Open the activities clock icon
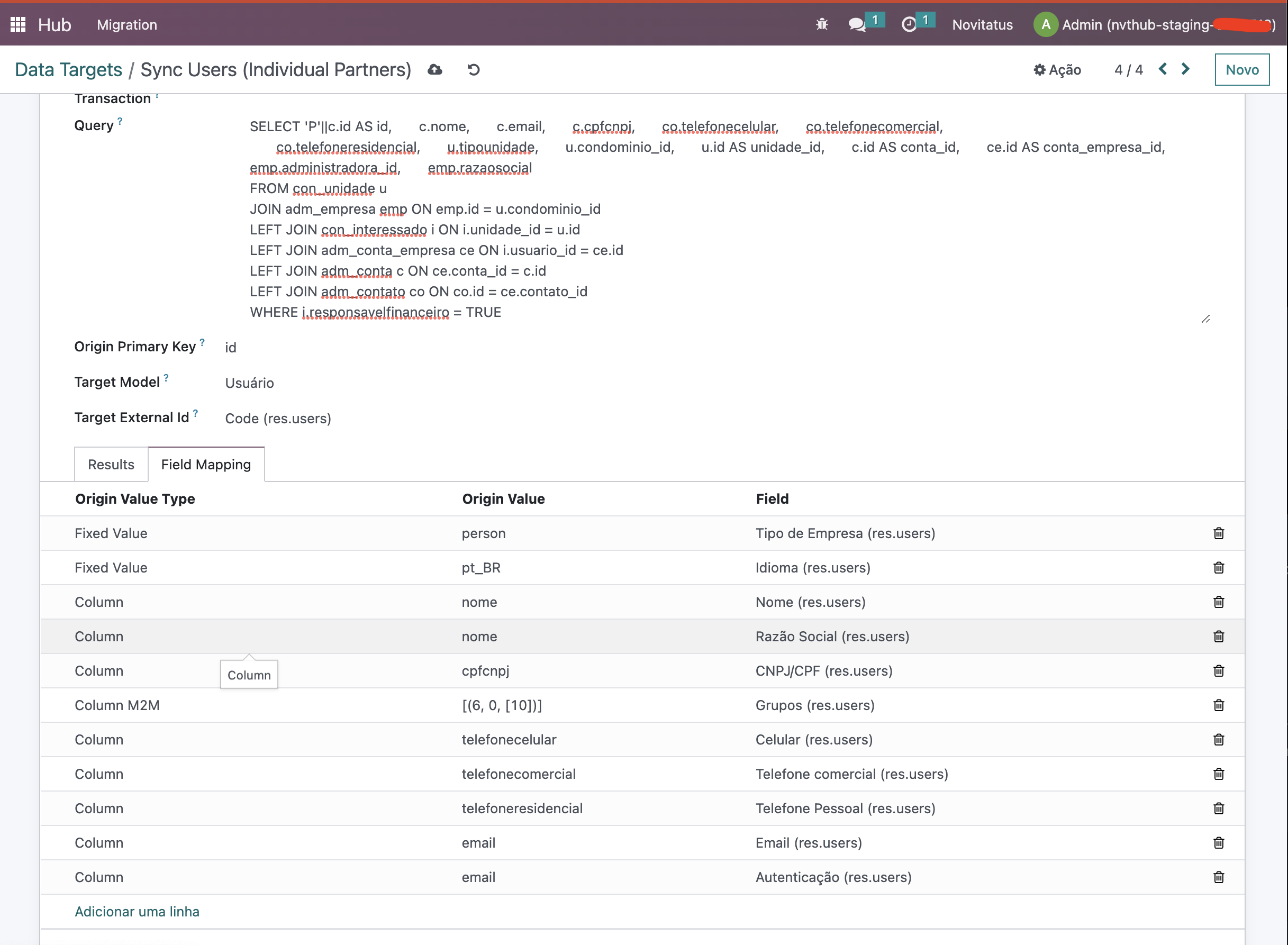Screen dimensions: 1288x945 909,24
